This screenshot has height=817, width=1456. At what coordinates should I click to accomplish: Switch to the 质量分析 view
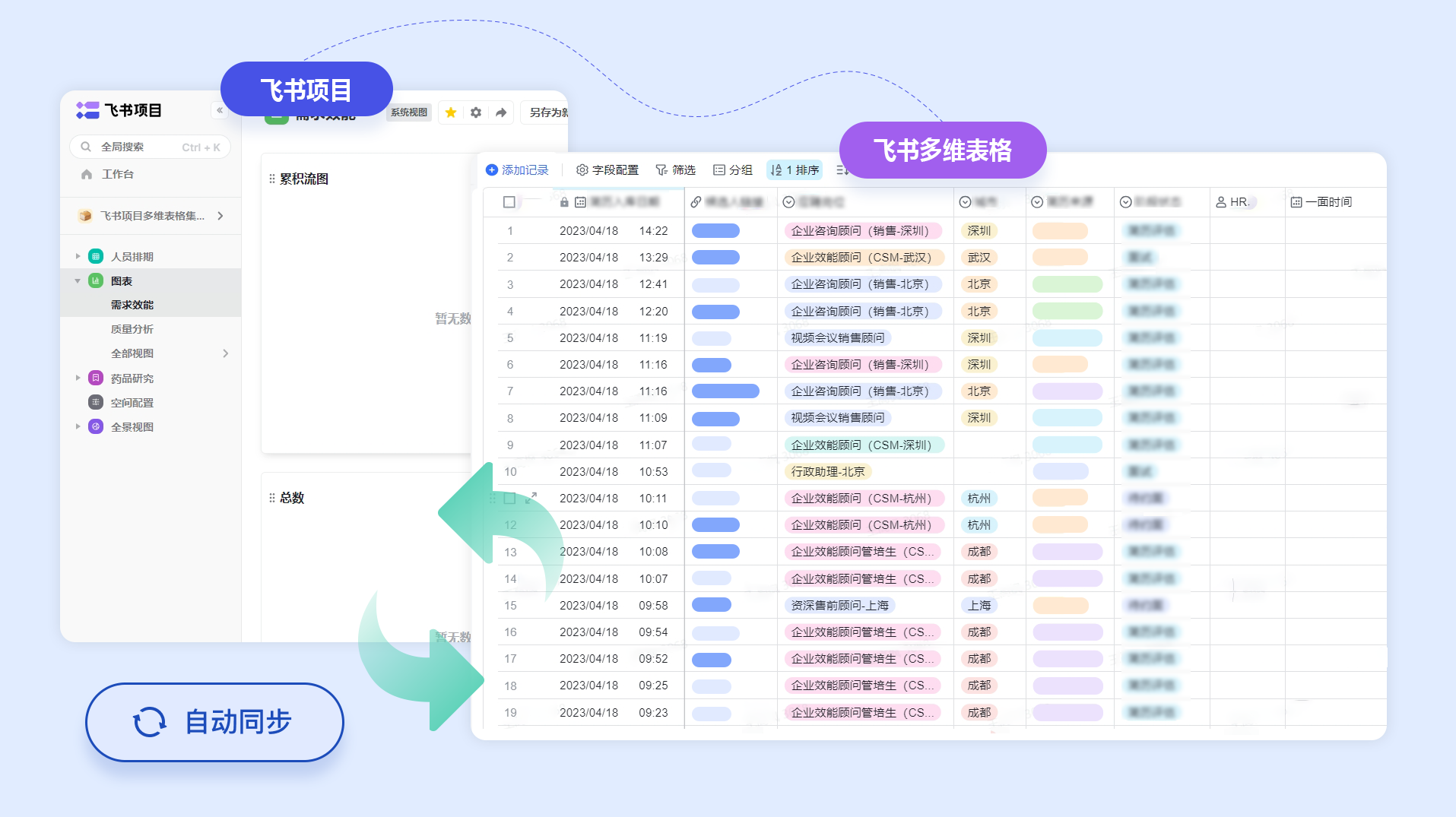pos(132,328)
